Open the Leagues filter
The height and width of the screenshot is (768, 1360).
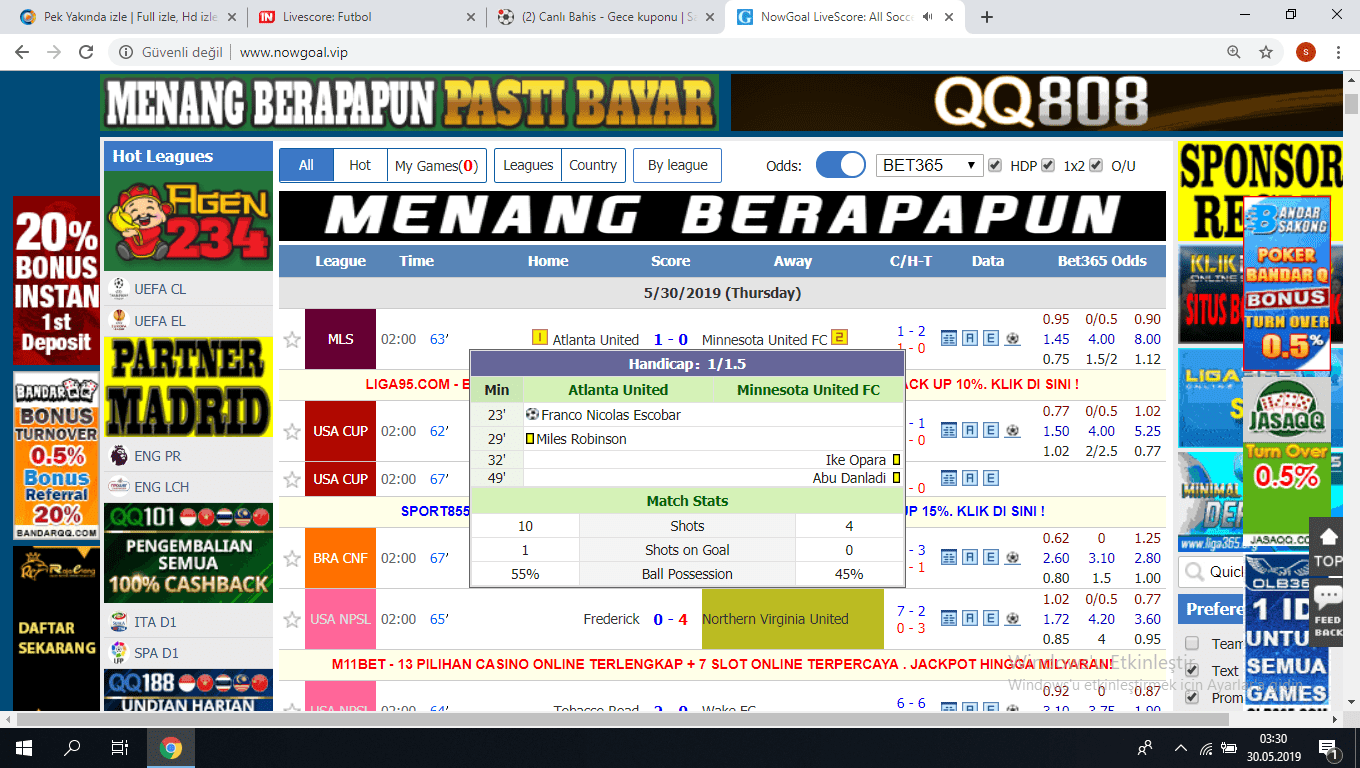528,165
